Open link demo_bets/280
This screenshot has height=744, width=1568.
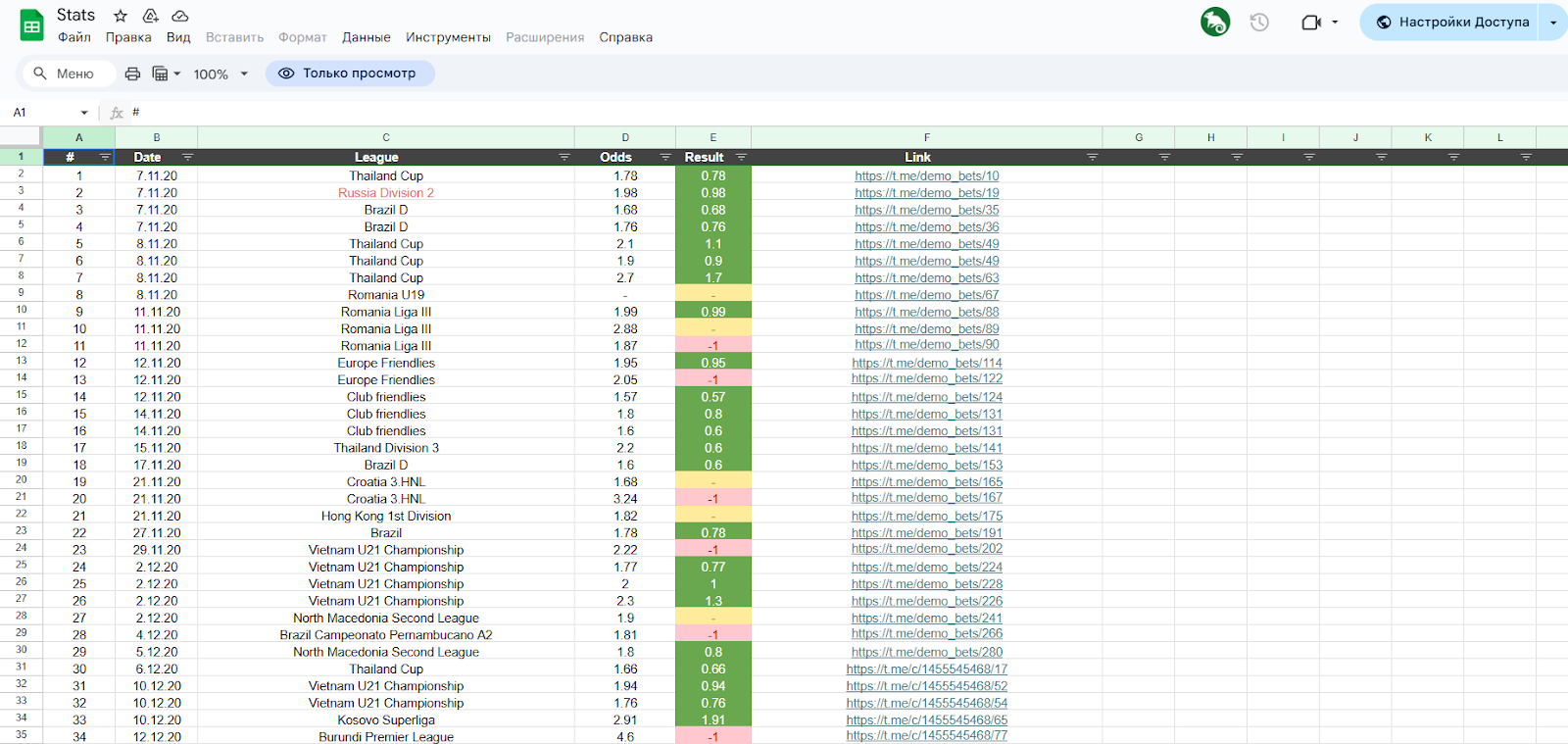point(927,652)
